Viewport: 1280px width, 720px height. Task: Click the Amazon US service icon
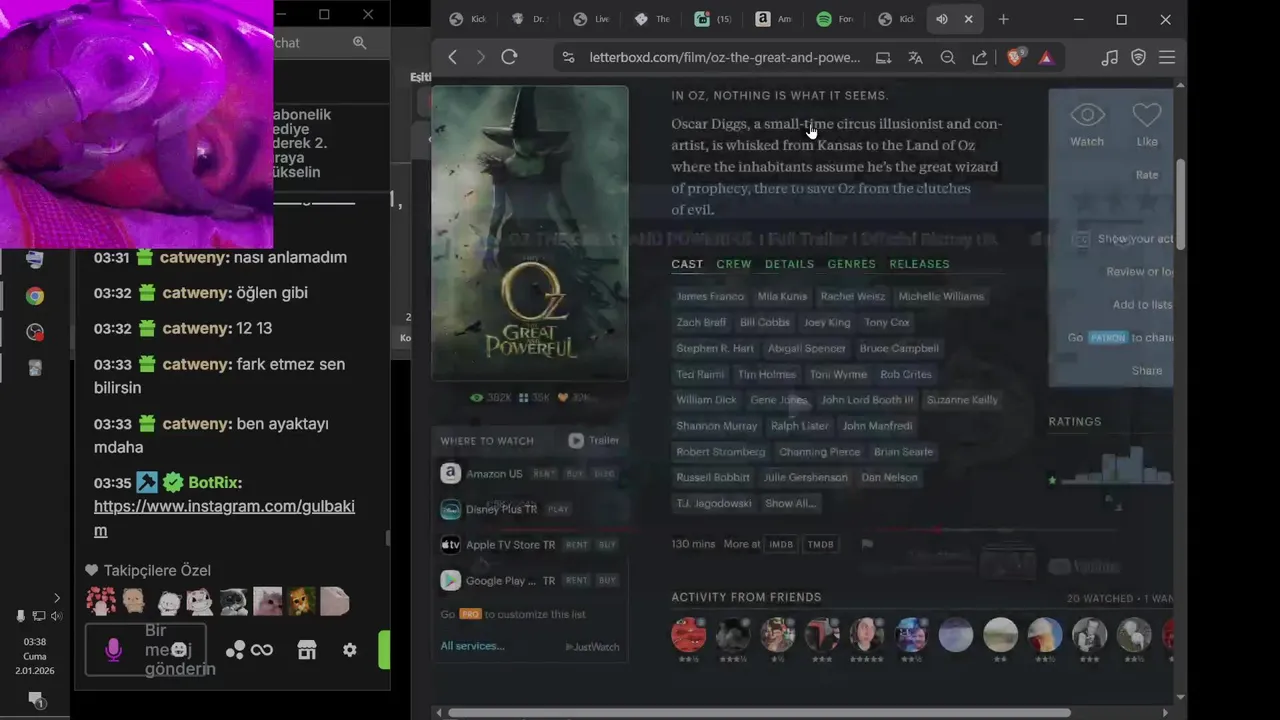tap(450, 474)
